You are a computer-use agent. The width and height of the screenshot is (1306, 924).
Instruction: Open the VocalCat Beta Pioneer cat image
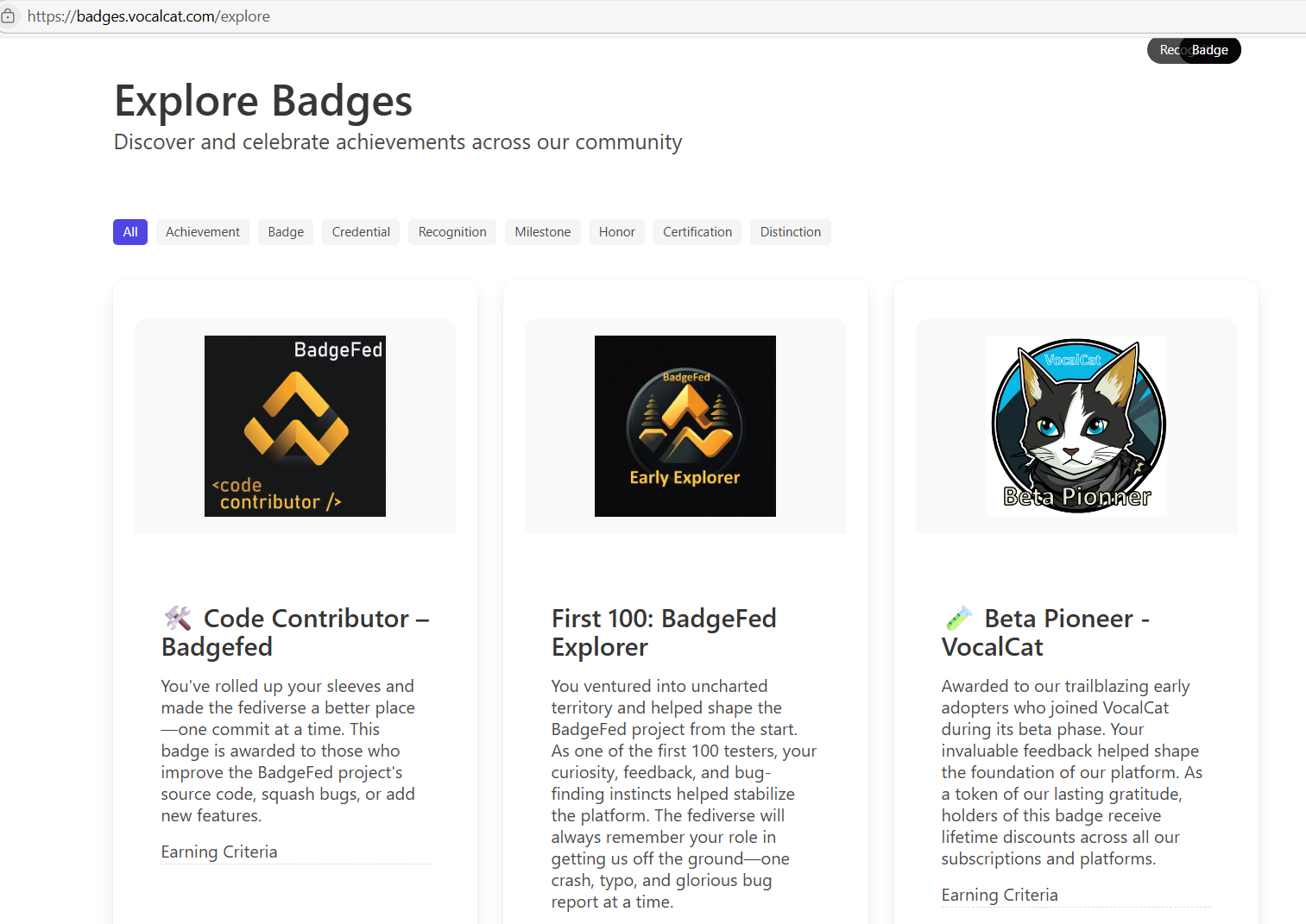[1076, 426]
